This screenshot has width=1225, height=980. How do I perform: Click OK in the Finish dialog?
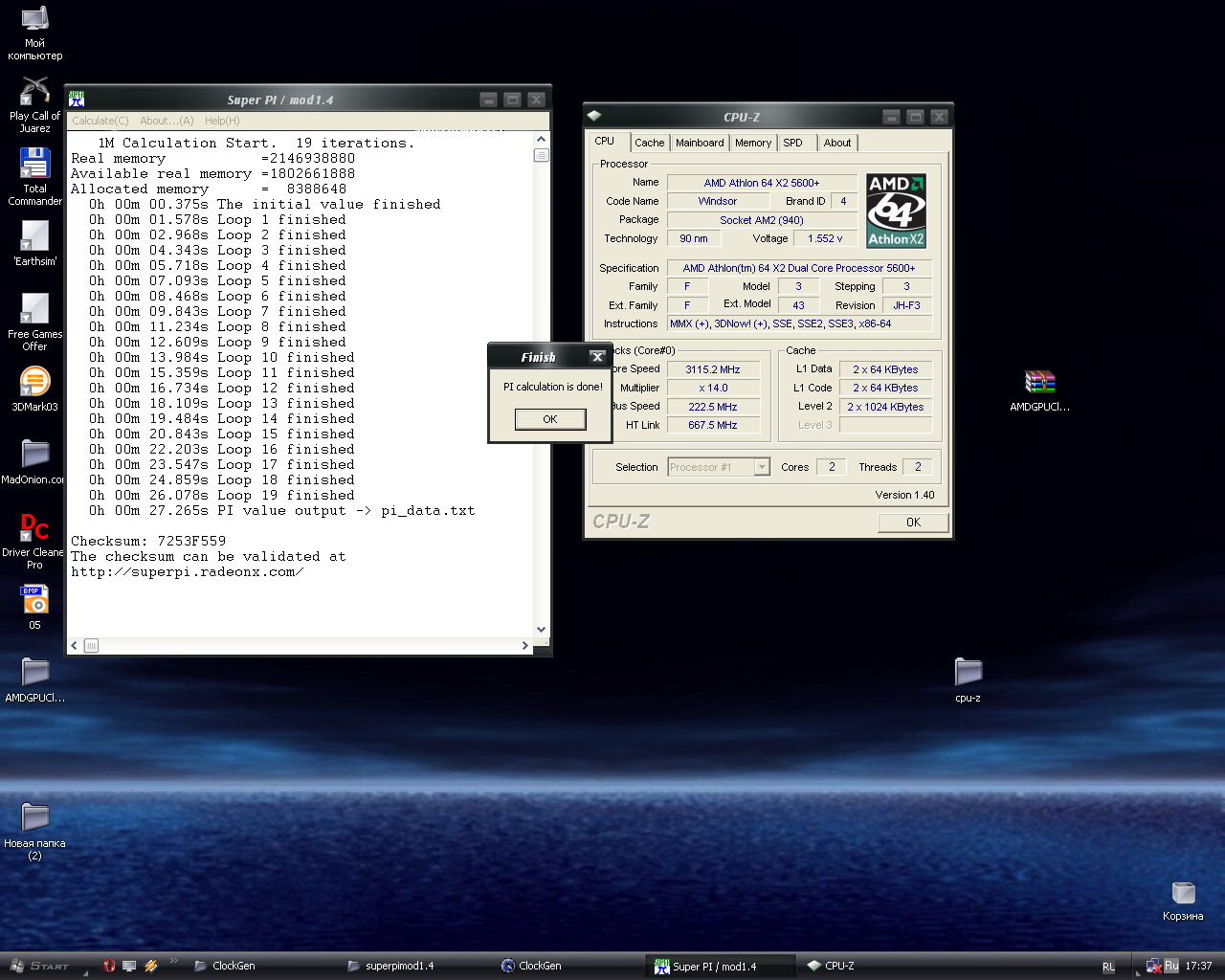pos(550,419)
